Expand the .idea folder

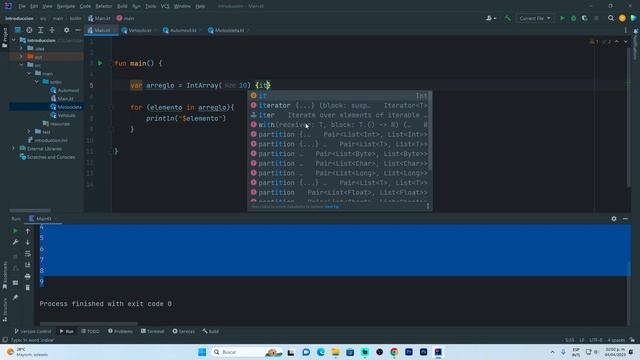click(x=22, y=49)
